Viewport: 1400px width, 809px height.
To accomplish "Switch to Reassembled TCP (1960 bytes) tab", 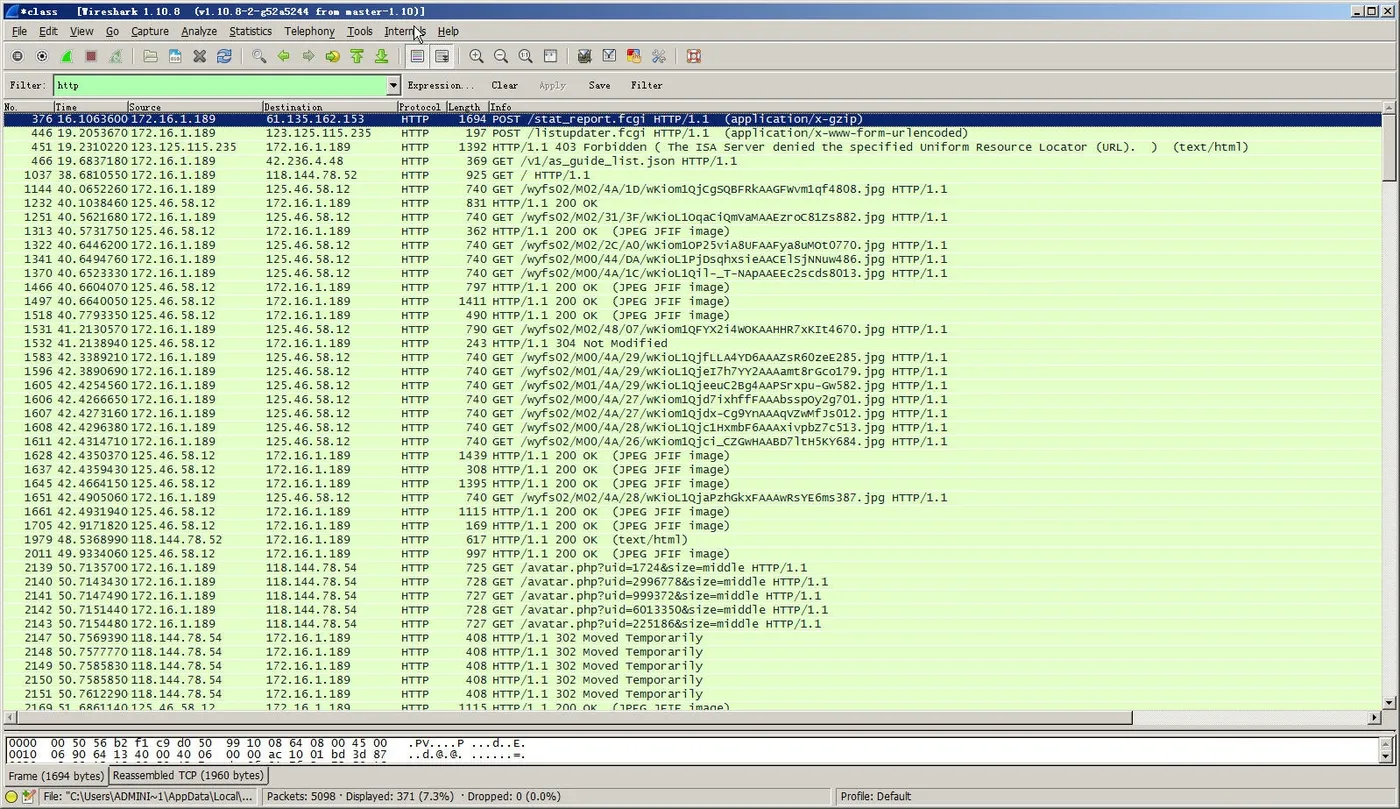I will coord(188,775).
